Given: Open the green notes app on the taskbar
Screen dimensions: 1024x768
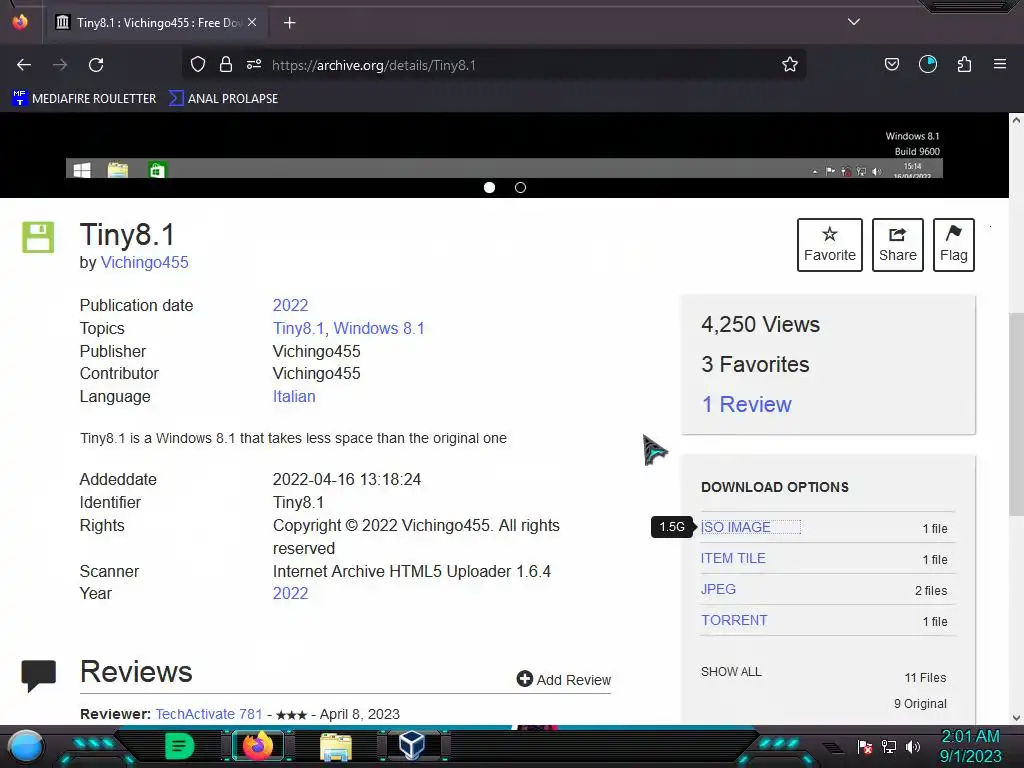Looking at the screenshot, I should click(x=180, y=746).
